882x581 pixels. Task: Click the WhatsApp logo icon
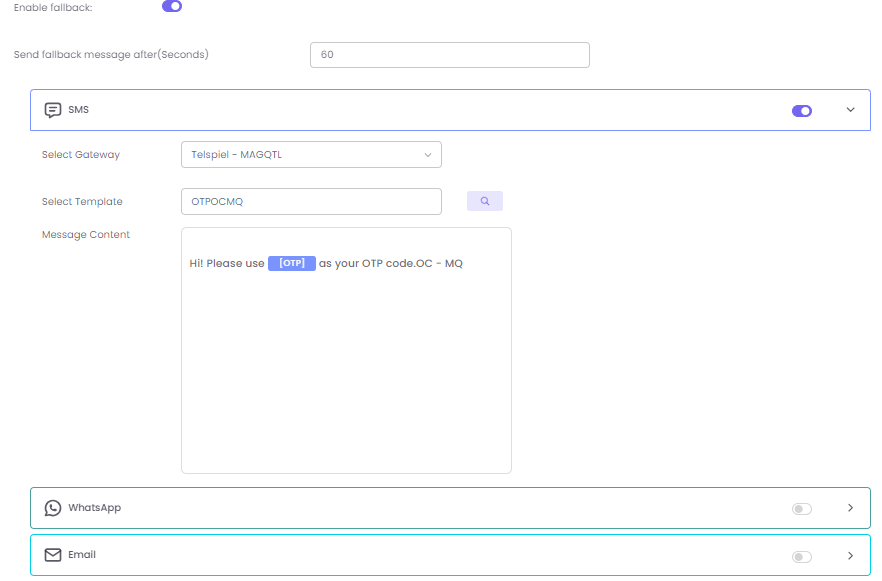(53, 508)
